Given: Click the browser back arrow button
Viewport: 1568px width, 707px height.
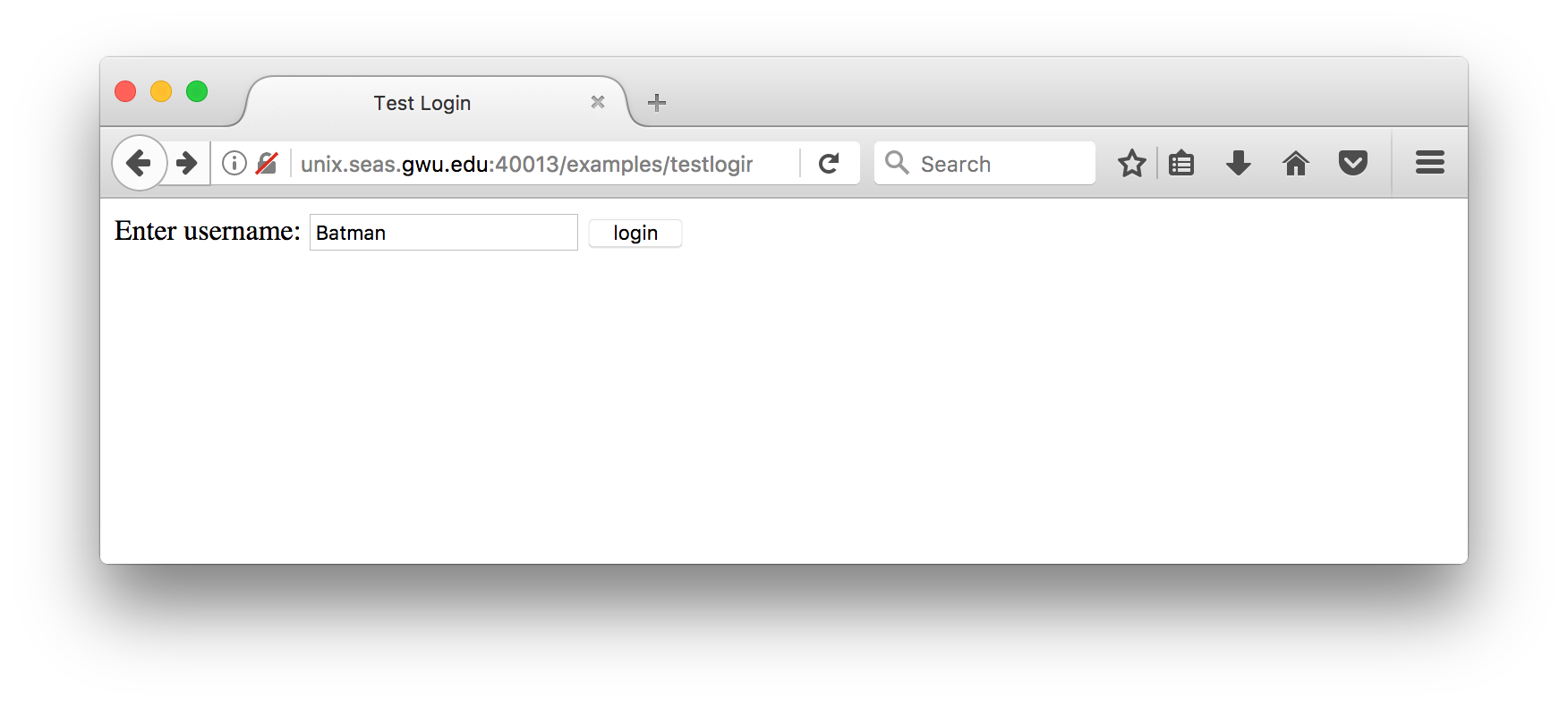Looking at the screenshot, I should pyautogui.click(x=139, y=163).
